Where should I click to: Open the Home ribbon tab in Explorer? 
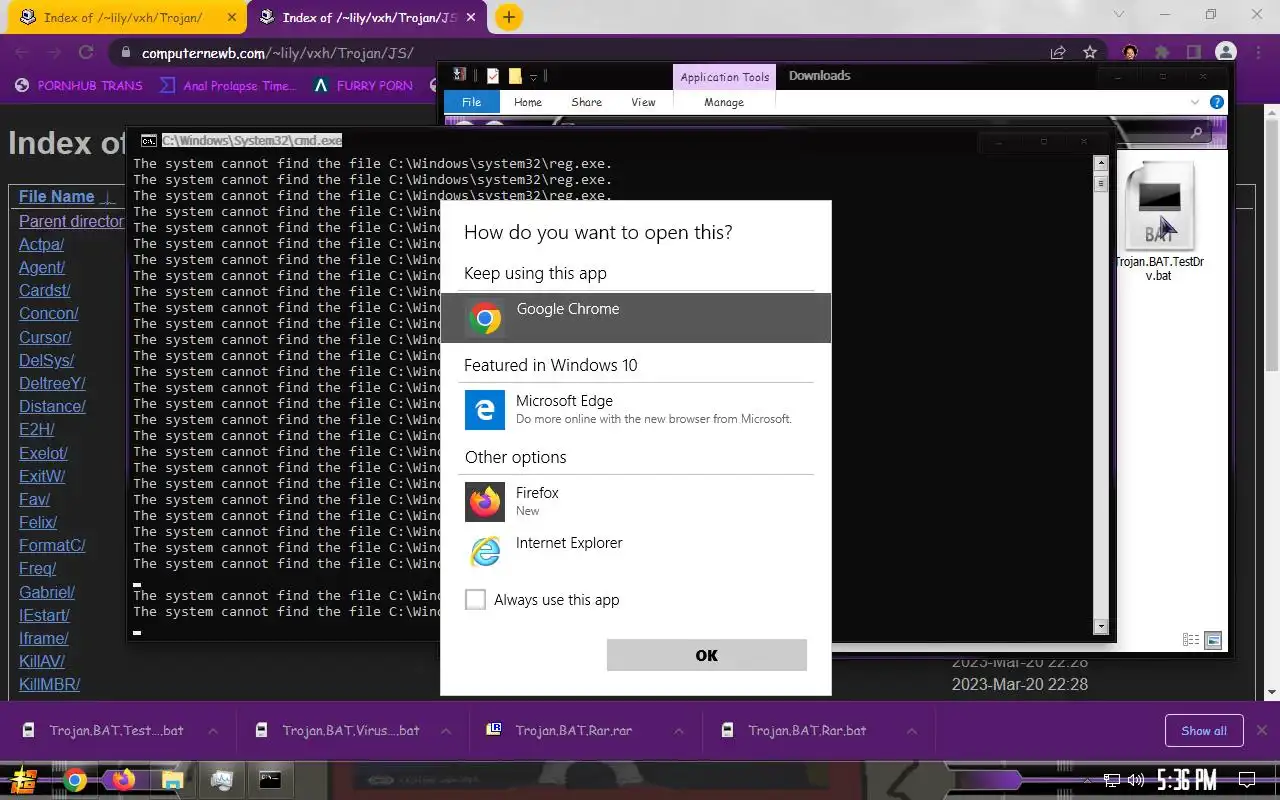click(527, 102)
